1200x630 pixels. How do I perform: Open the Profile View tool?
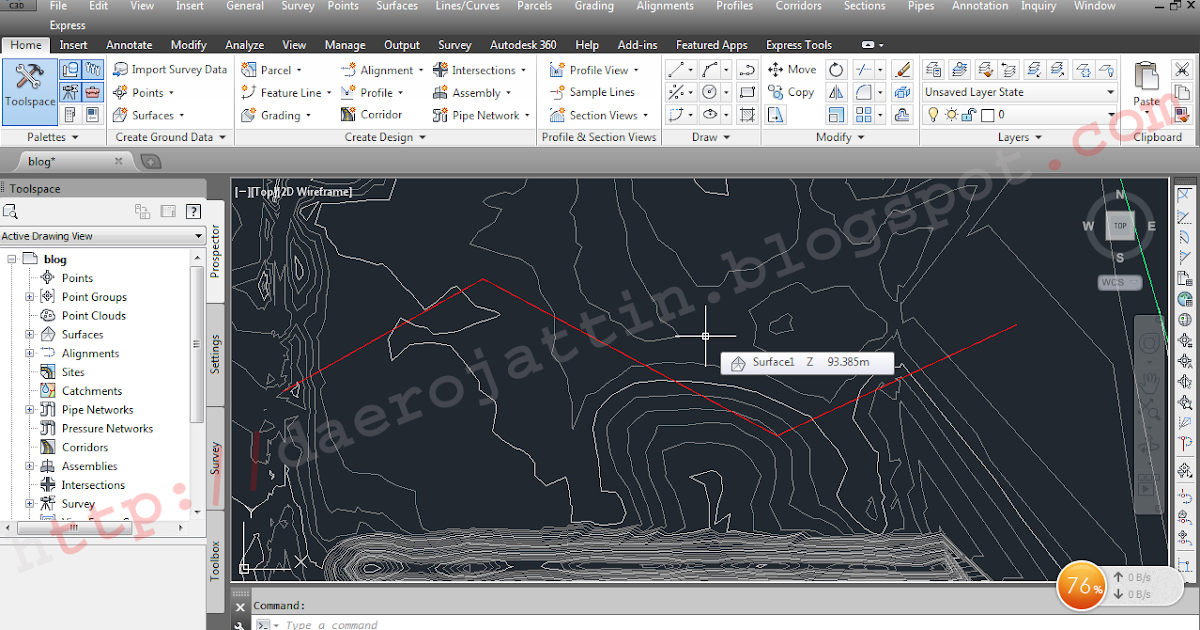[x=593, y=69]
